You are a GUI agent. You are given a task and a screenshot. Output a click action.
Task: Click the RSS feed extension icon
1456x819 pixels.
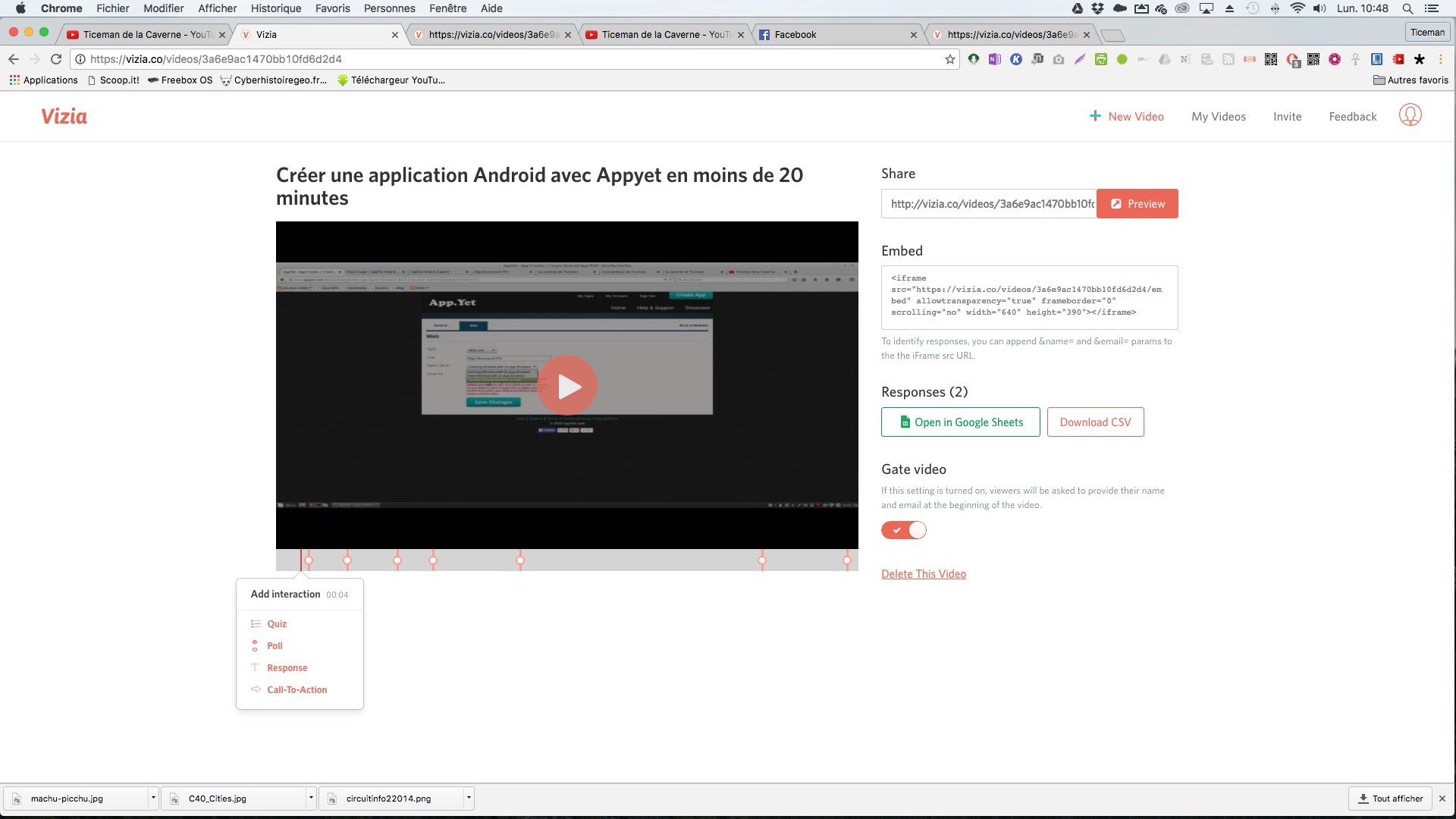1228,59
